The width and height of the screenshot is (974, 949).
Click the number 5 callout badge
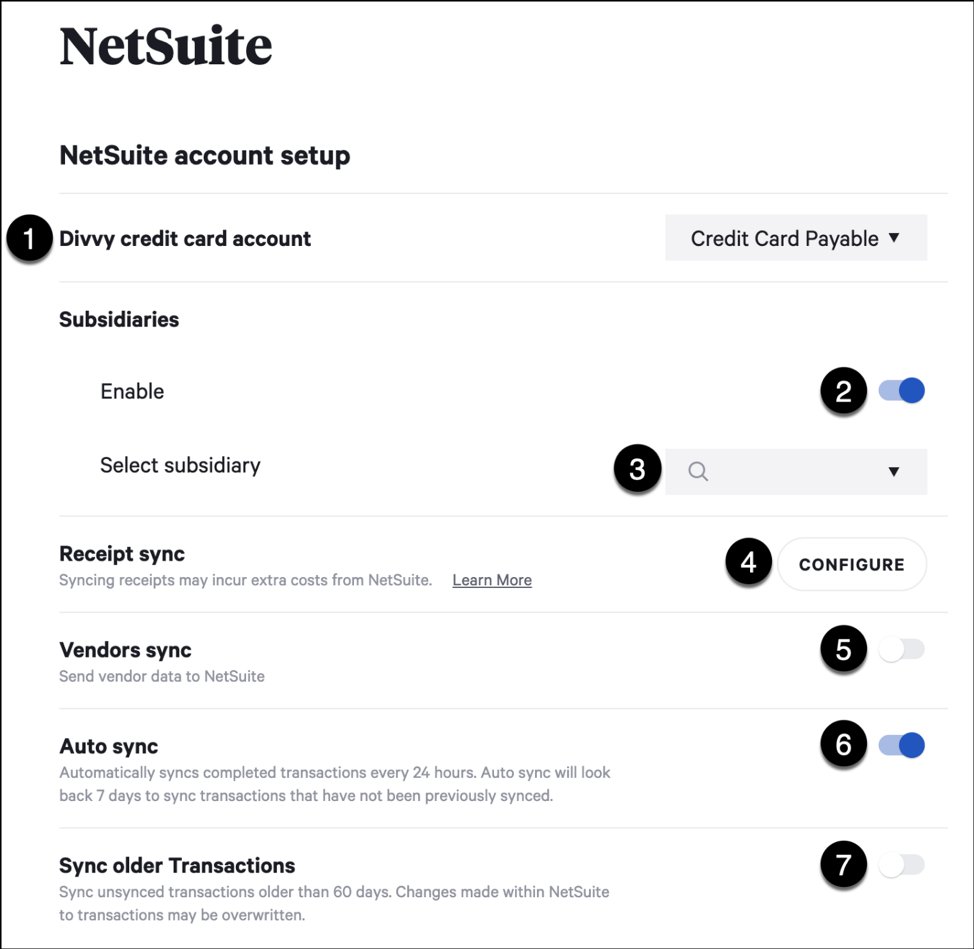(x=843, y=650)
